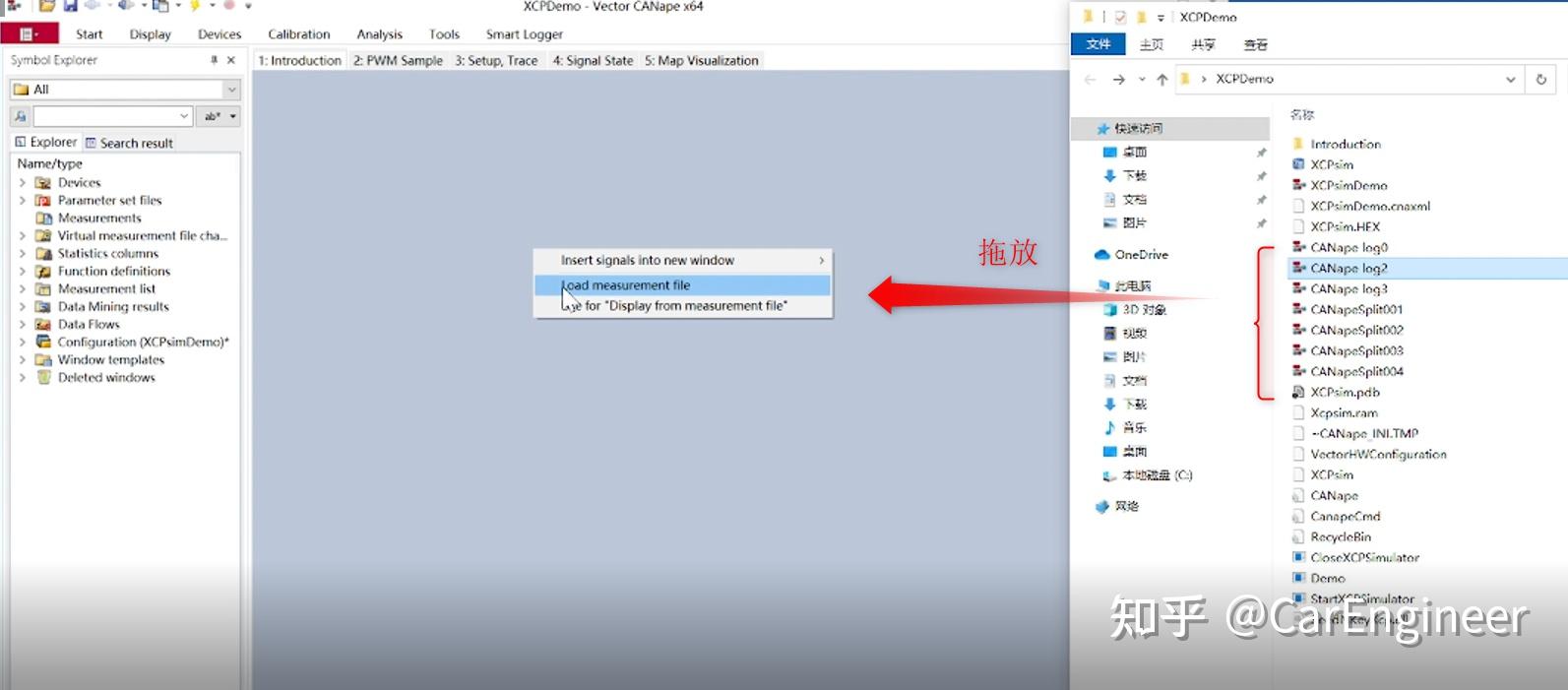Click the search icon button in Symbol Explorer
Viewport: 1568px width, 690px height.
[20, 116]
